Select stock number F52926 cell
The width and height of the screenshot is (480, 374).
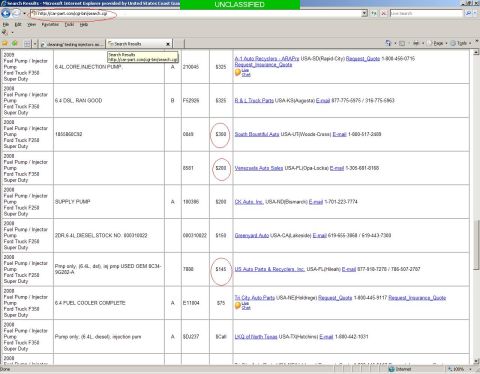point(195,100)
